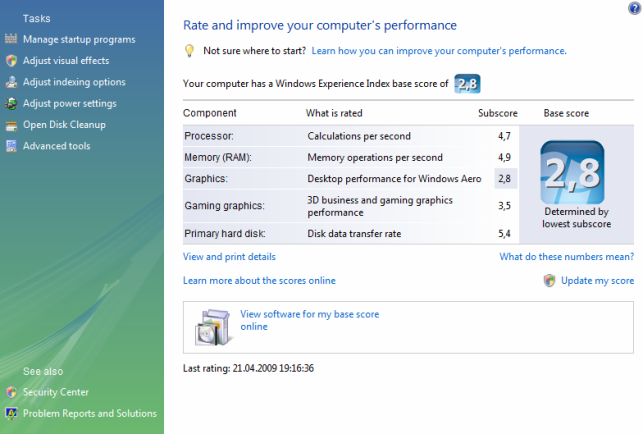Open Adjust visual effects
Viewport: 643px width, 434px height.
[66, 61]
